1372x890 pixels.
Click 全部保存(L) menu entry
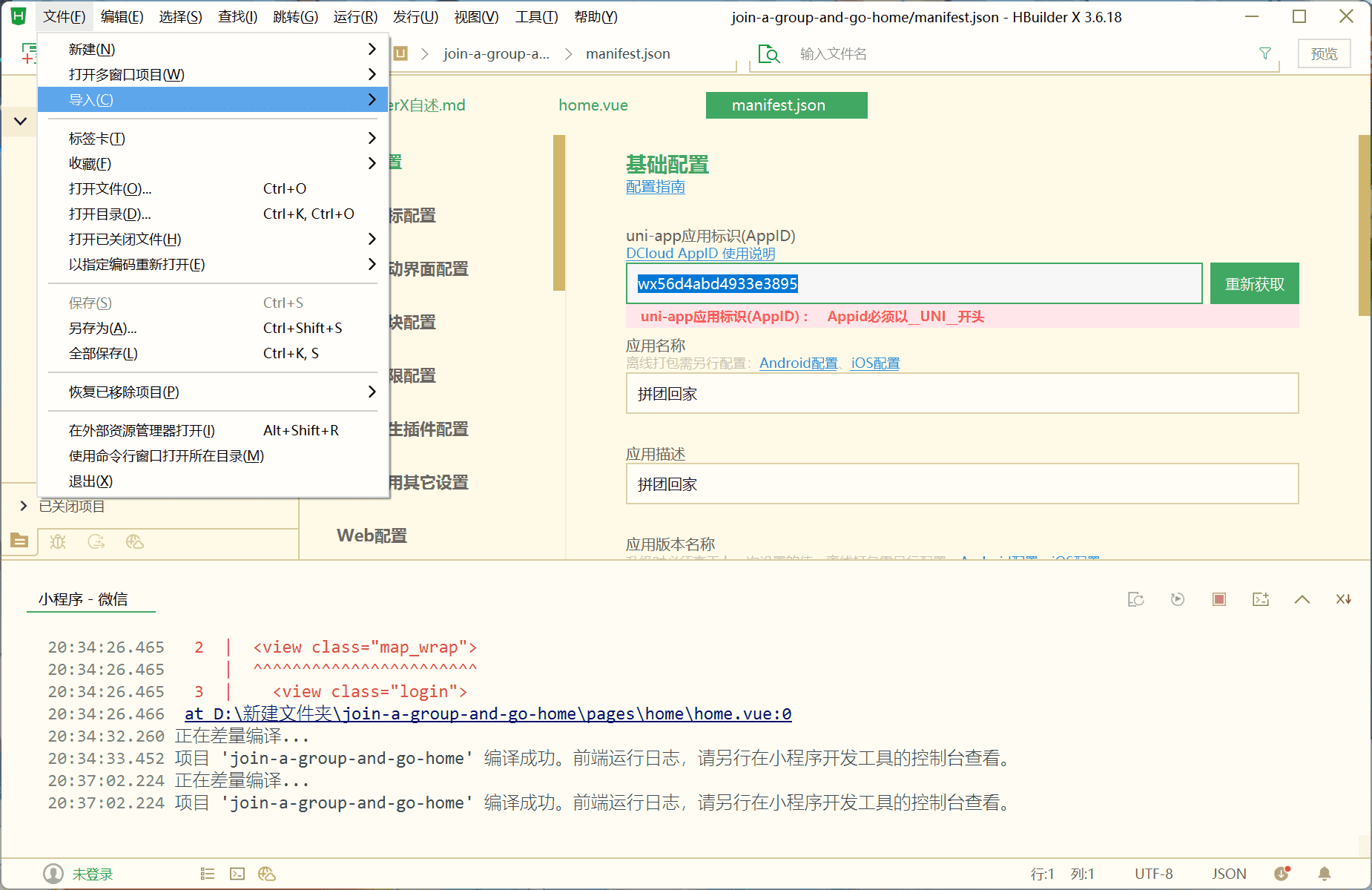coord(213,353)
